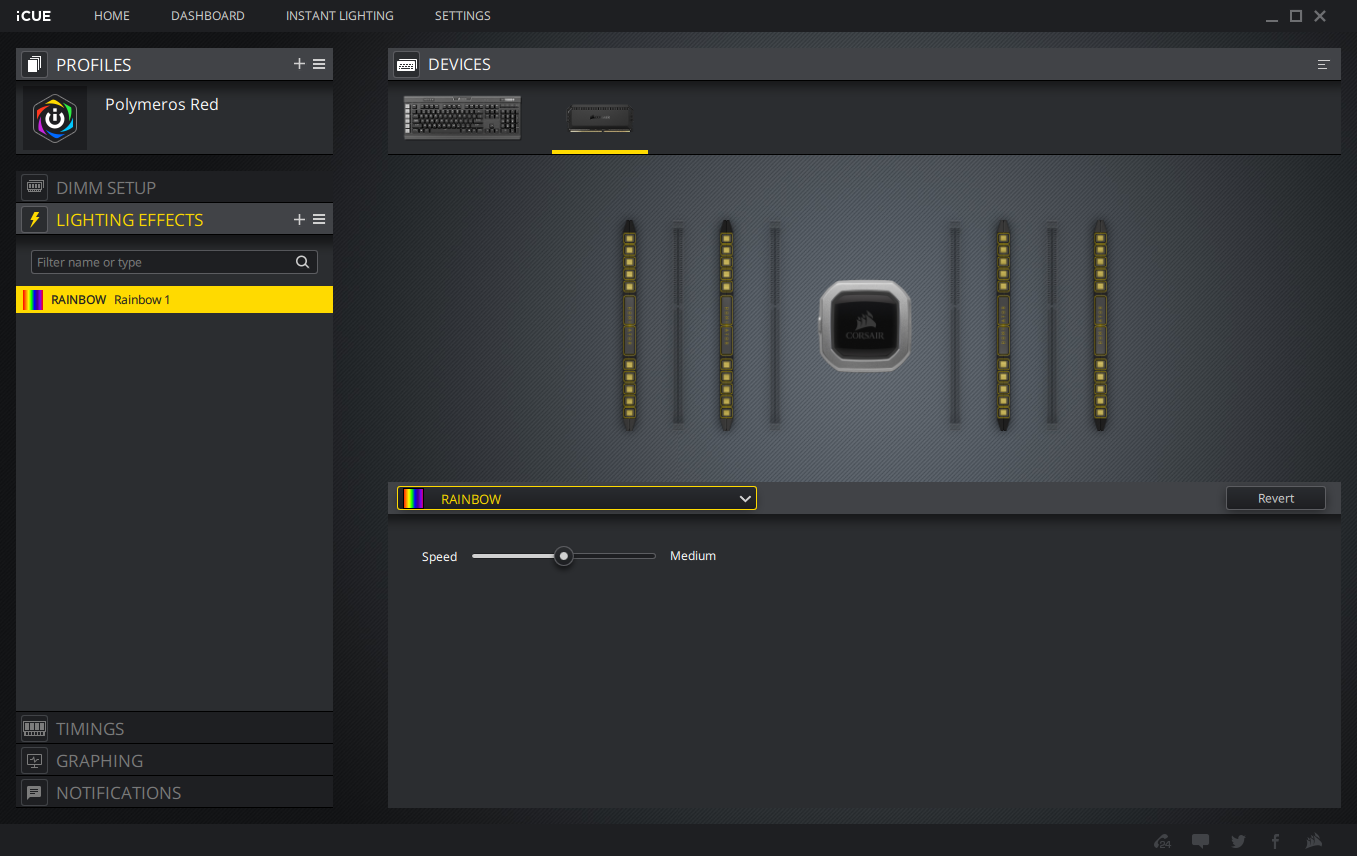Add a new profile with the plus icon
1357x856 pixels.
[x=299, y=64]
